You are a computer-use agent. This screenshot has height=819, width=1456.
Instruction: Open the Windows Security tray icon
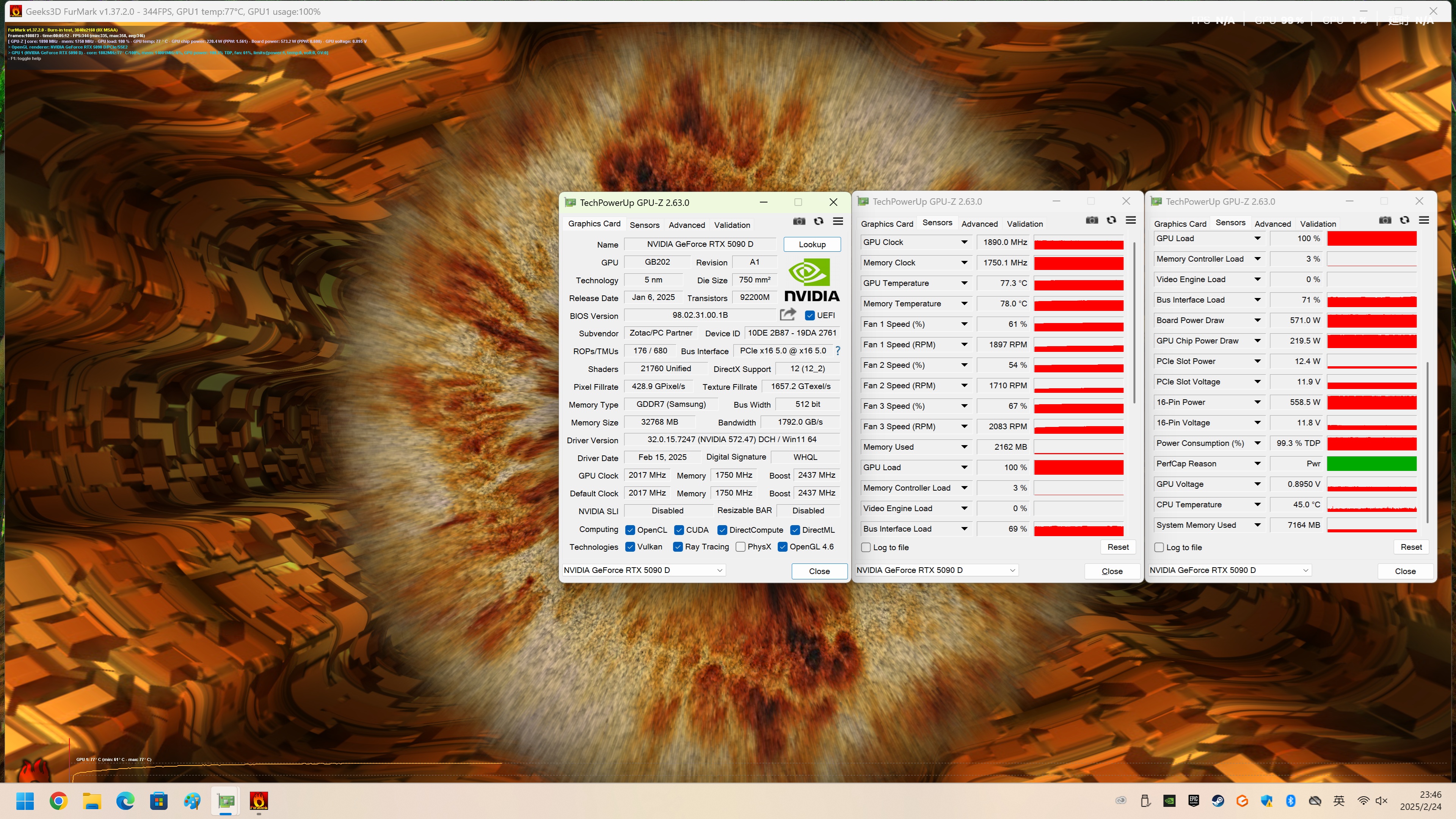point(1267,800)
